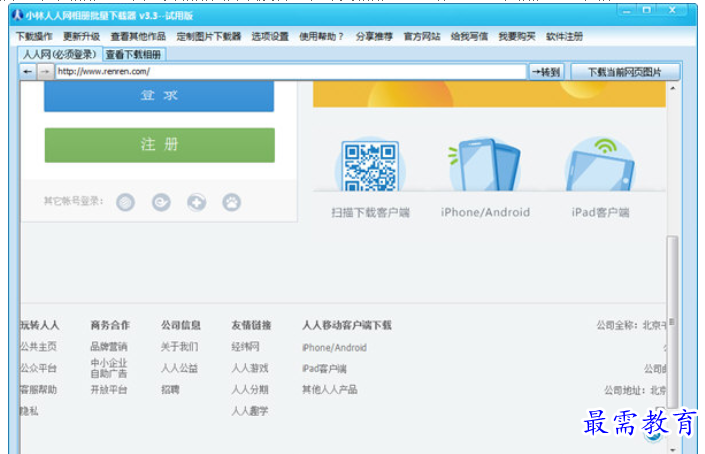This screenshot has width=705, height=454.
Task: Open the 更新升级 menu
Action: 81,36
